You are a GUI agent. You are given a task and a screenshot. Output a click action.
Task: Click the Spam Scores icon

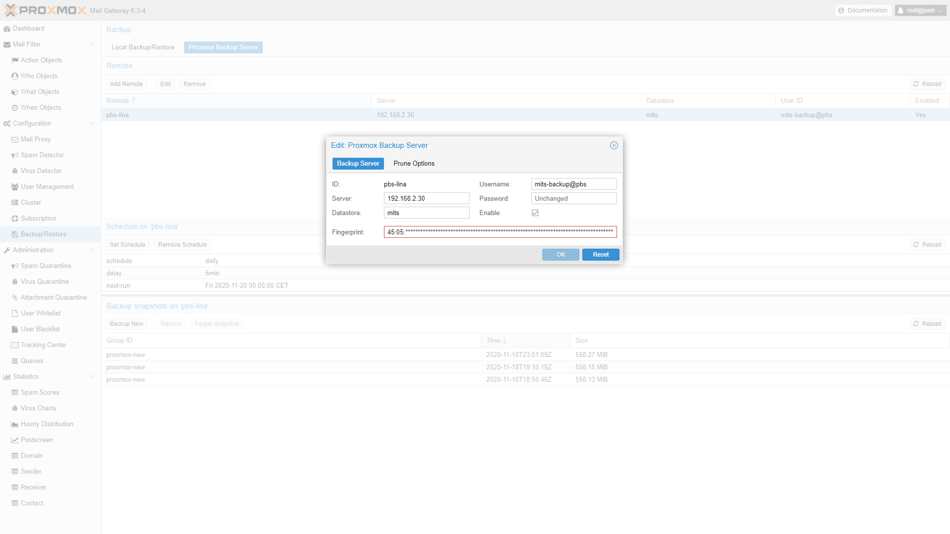pos(15,392)
